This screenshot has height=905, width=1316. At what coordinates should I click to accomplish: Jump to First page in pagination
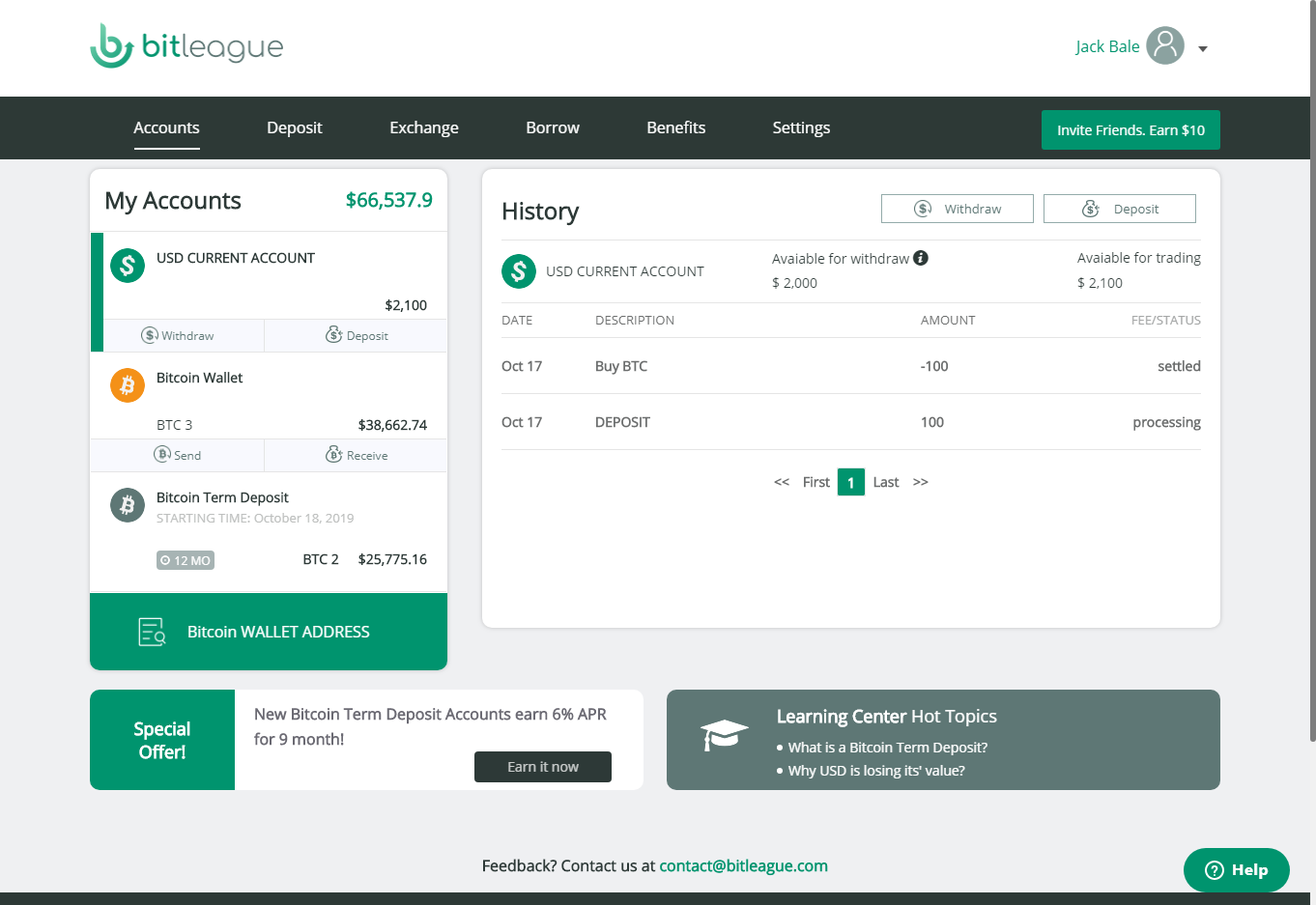816,482
